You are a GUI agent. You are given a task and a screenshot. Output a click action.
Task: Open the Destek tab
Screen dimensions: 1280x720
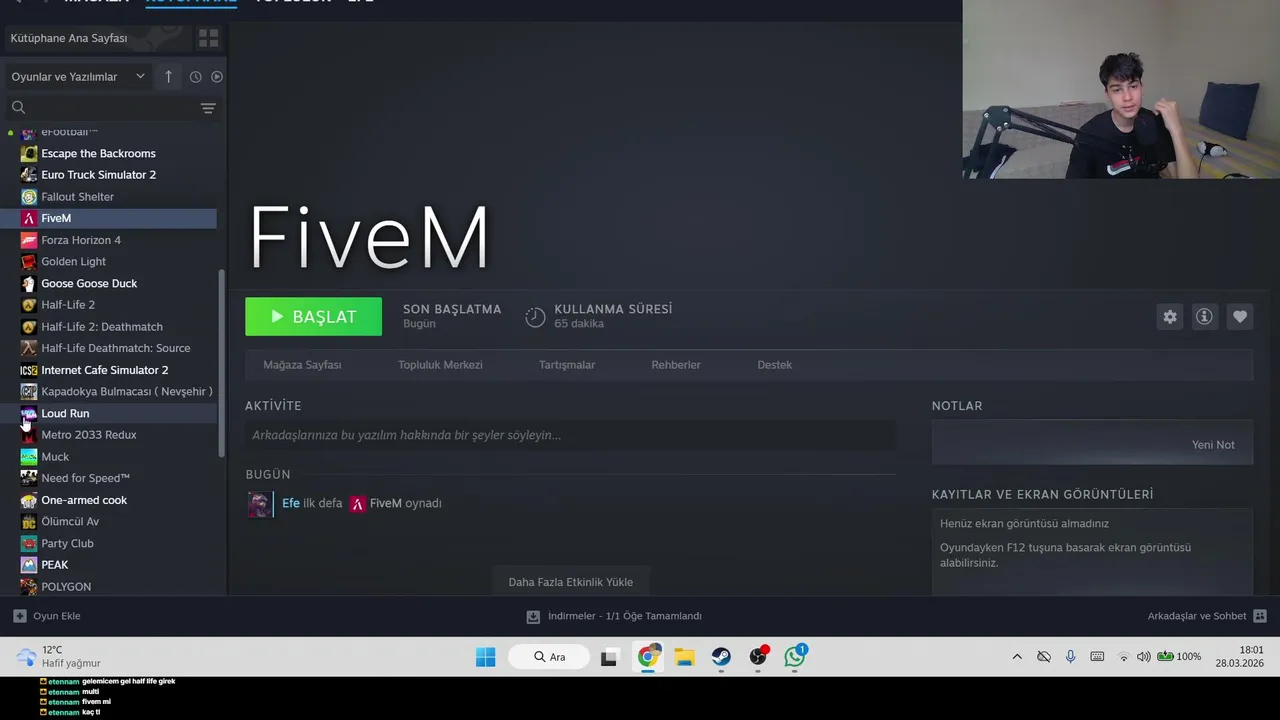774,365
